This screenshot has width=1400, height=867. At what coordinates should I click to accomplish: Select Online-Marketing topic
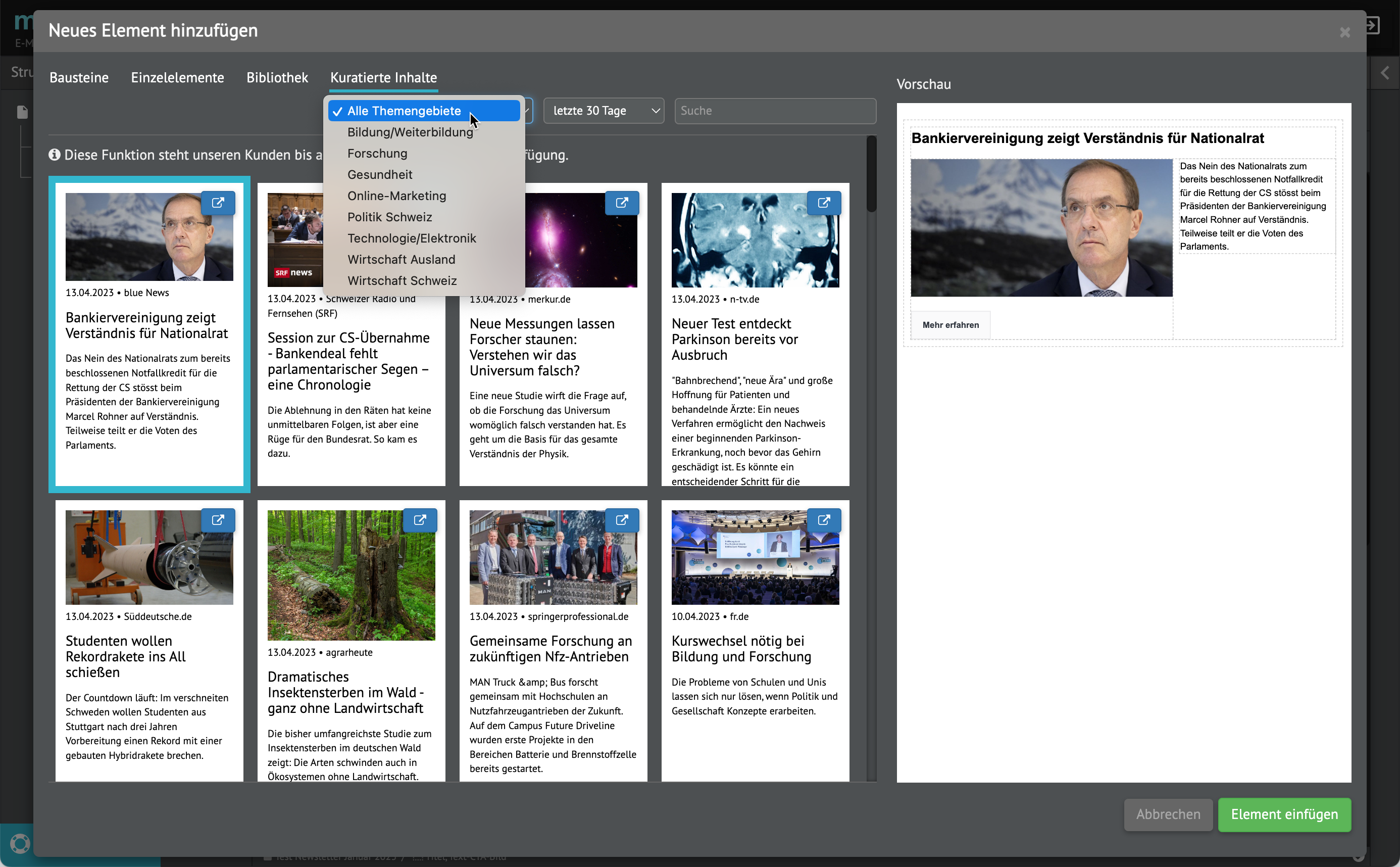coord(424,196)
